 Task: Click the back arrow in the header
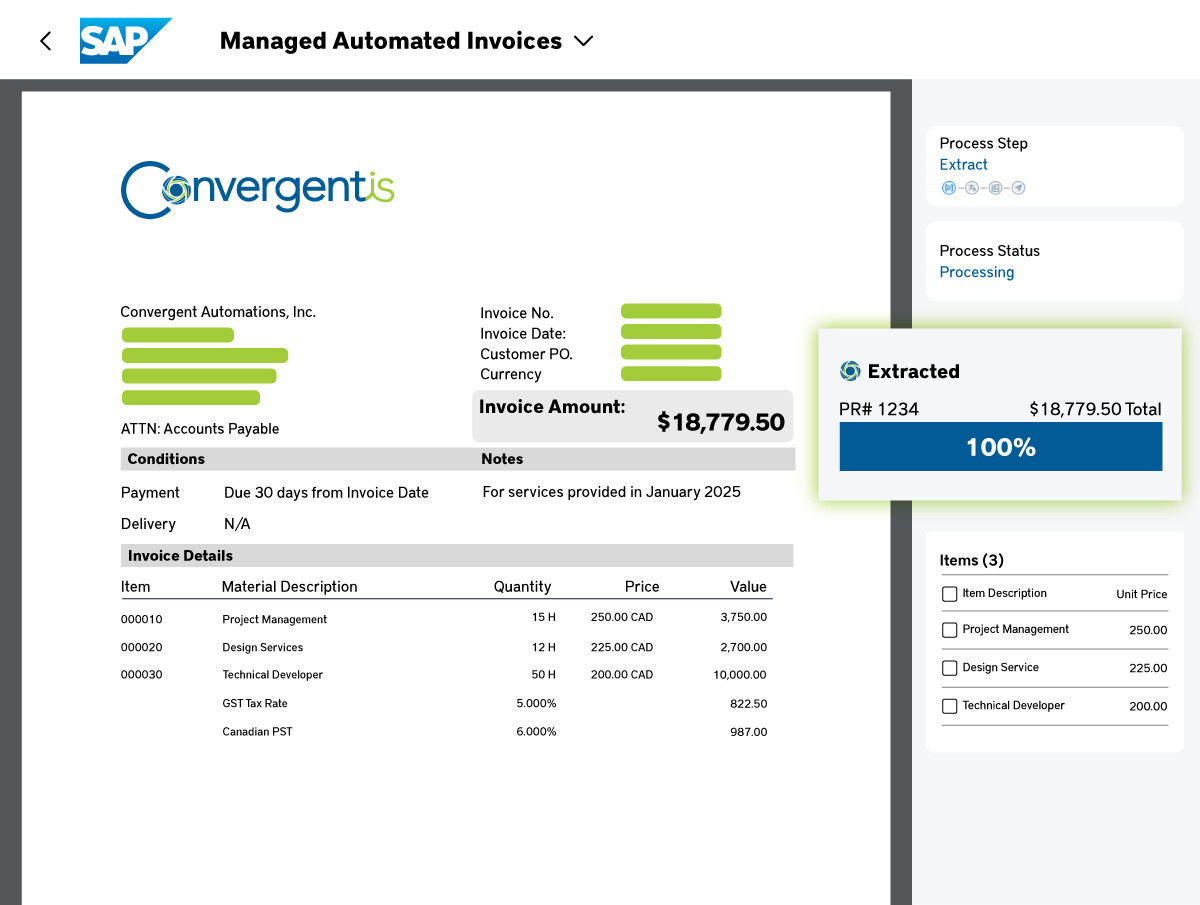click(x=45, y=41)
